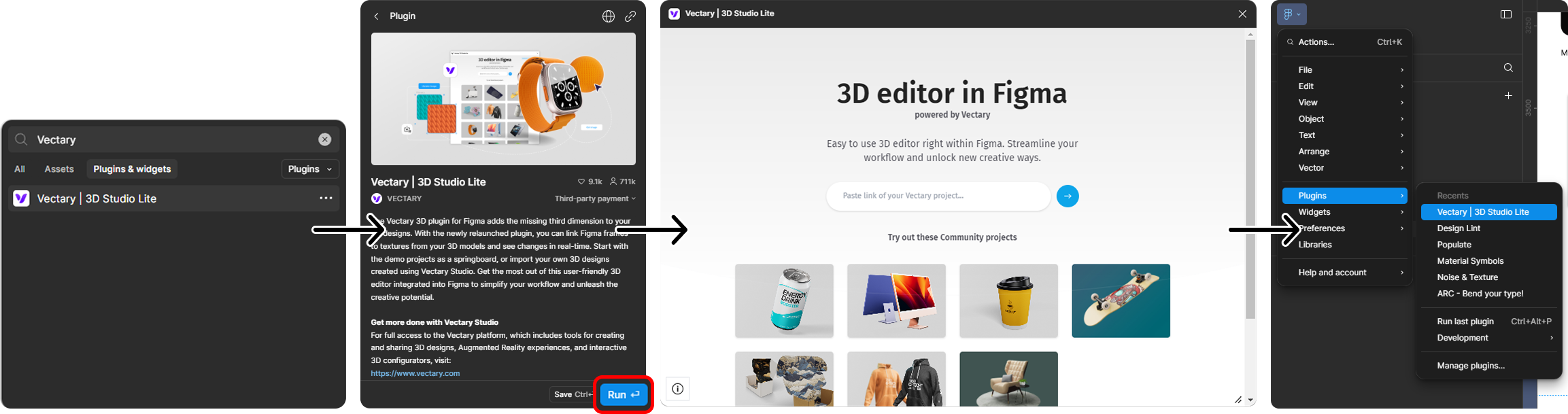Click the Vectary logo in window title bar
The image size is (1568, 414).
674,14
